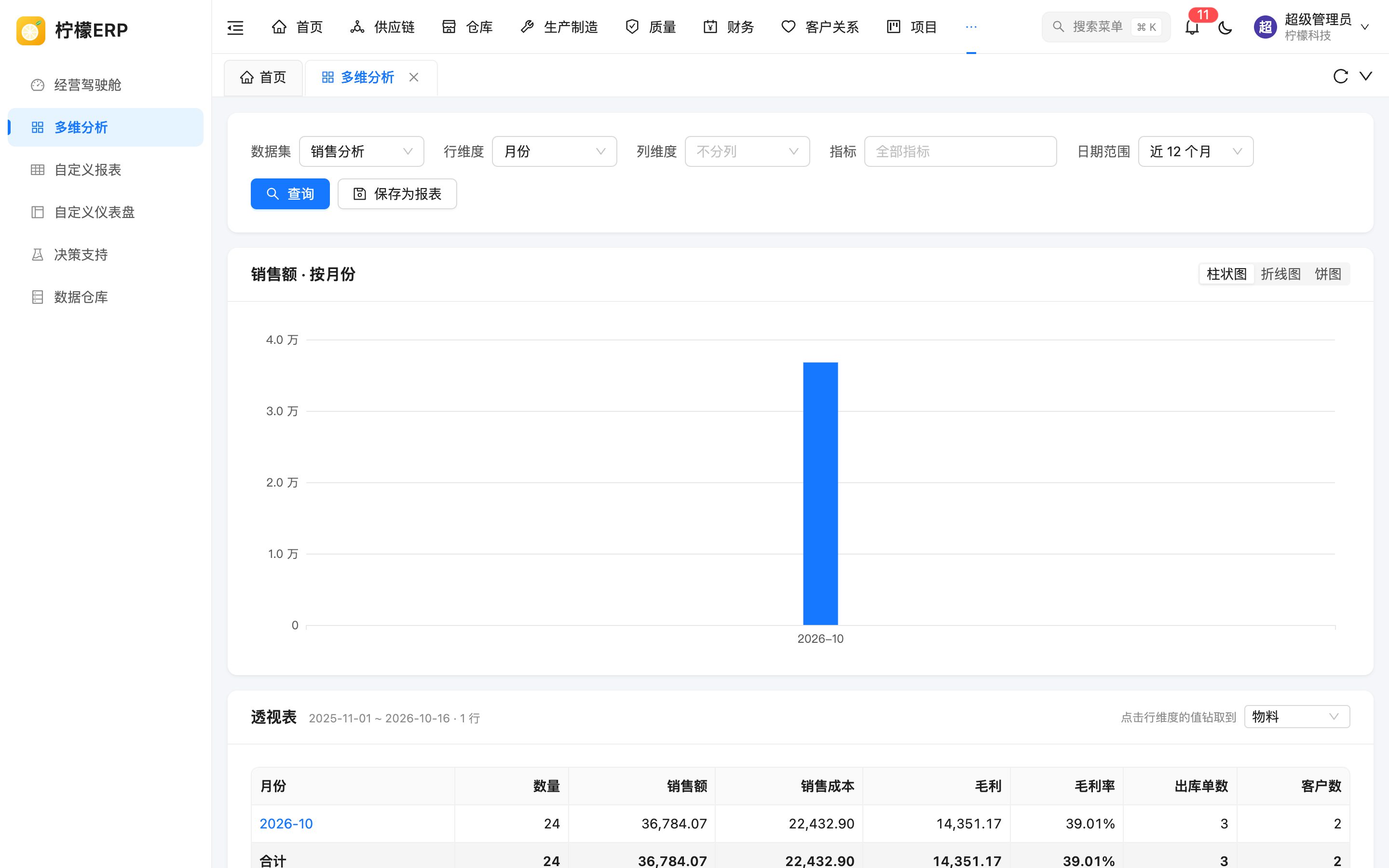Open the 财务 top menu

point(728,27)
